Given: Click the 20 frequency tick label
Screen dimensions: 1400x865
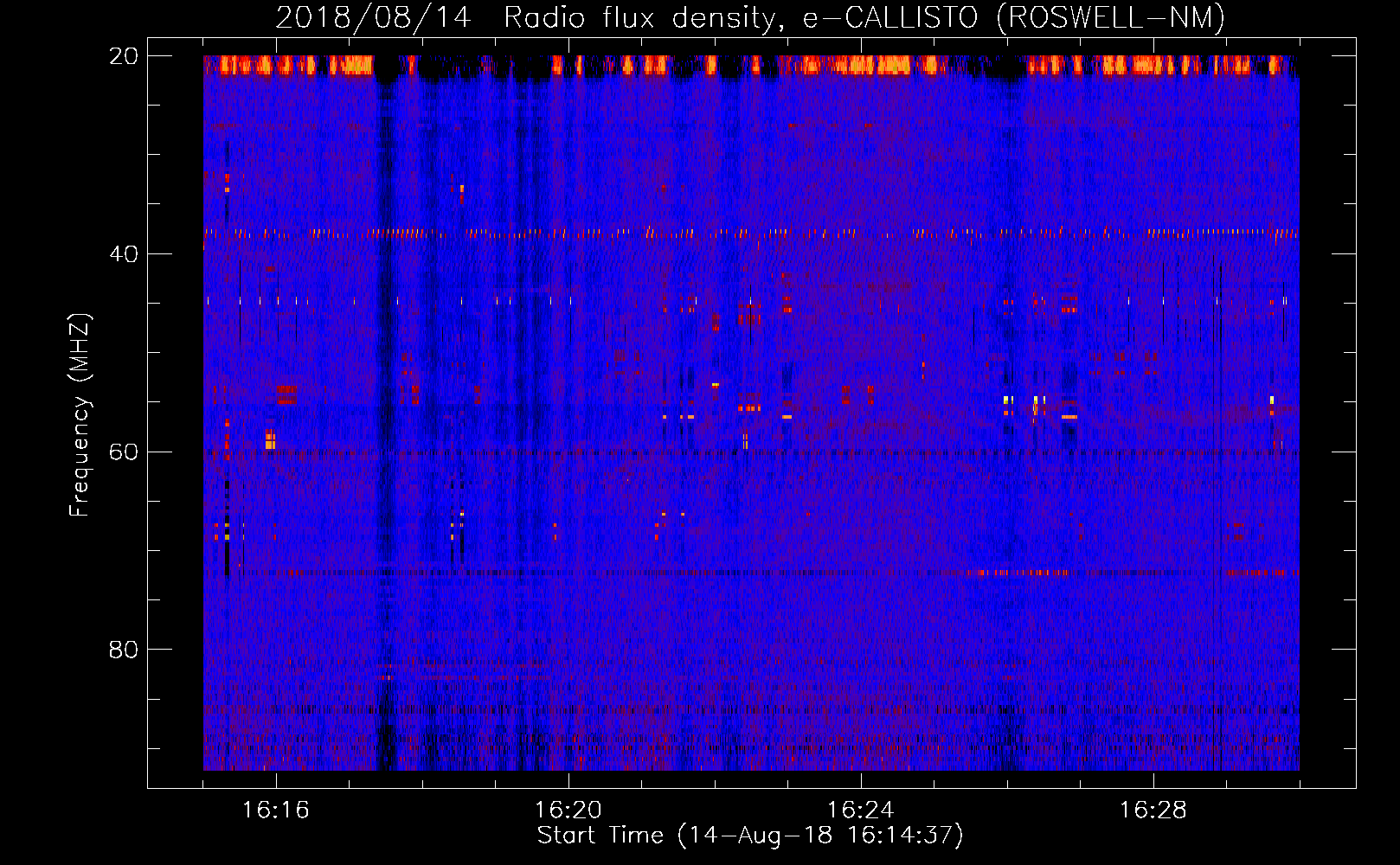Looking at the screenshot, I should pyautogui.click(x=124, y=56).
